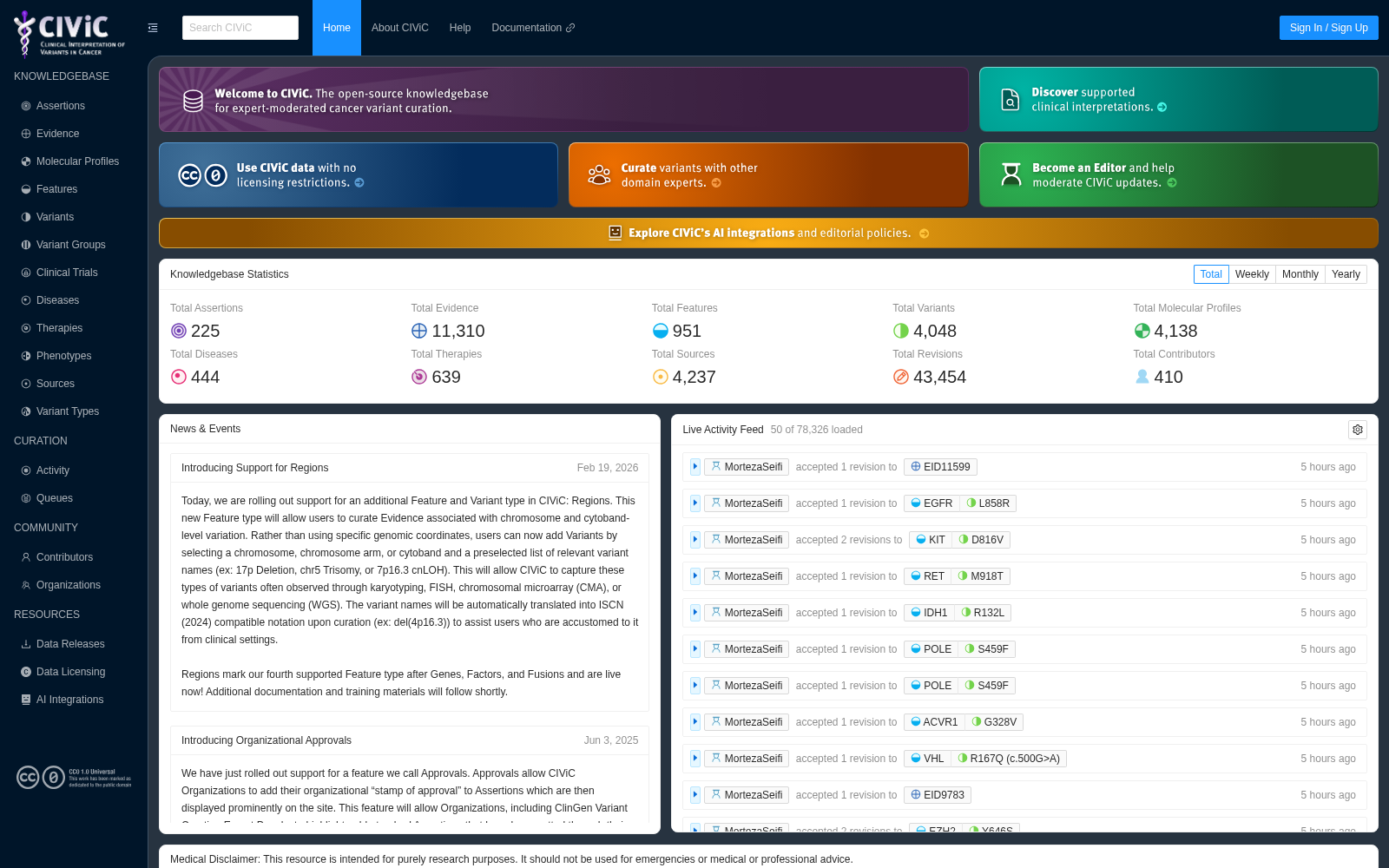Open the MortezaSeifi user tag in EID11599 row
The image size is (1389, 868).
[x=747, y=467]
